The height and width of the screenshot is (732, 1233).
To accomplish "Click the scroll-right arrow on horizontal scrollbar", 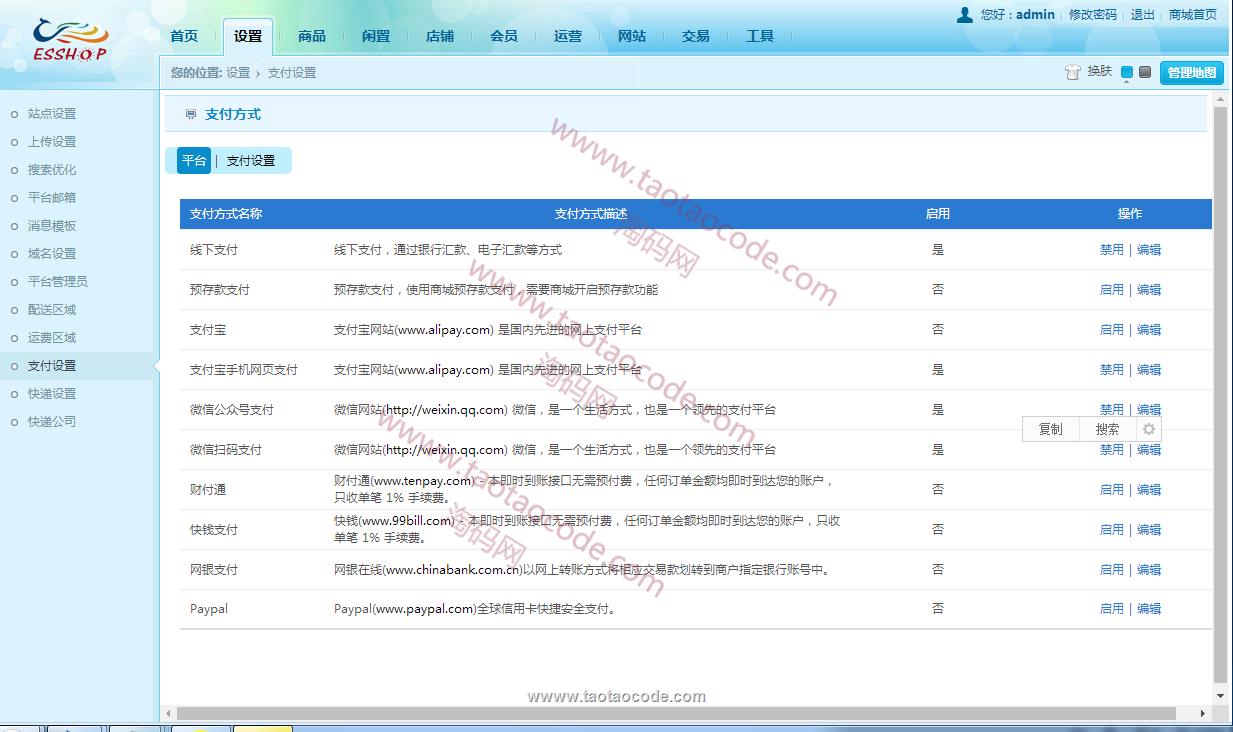I will 1202,713.
